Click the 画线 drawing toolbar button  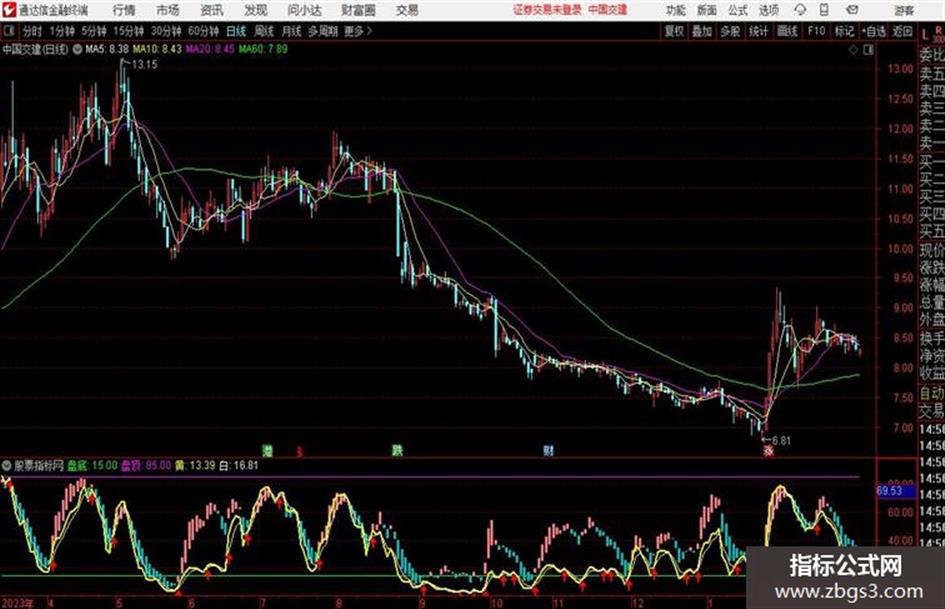(787, 31)
